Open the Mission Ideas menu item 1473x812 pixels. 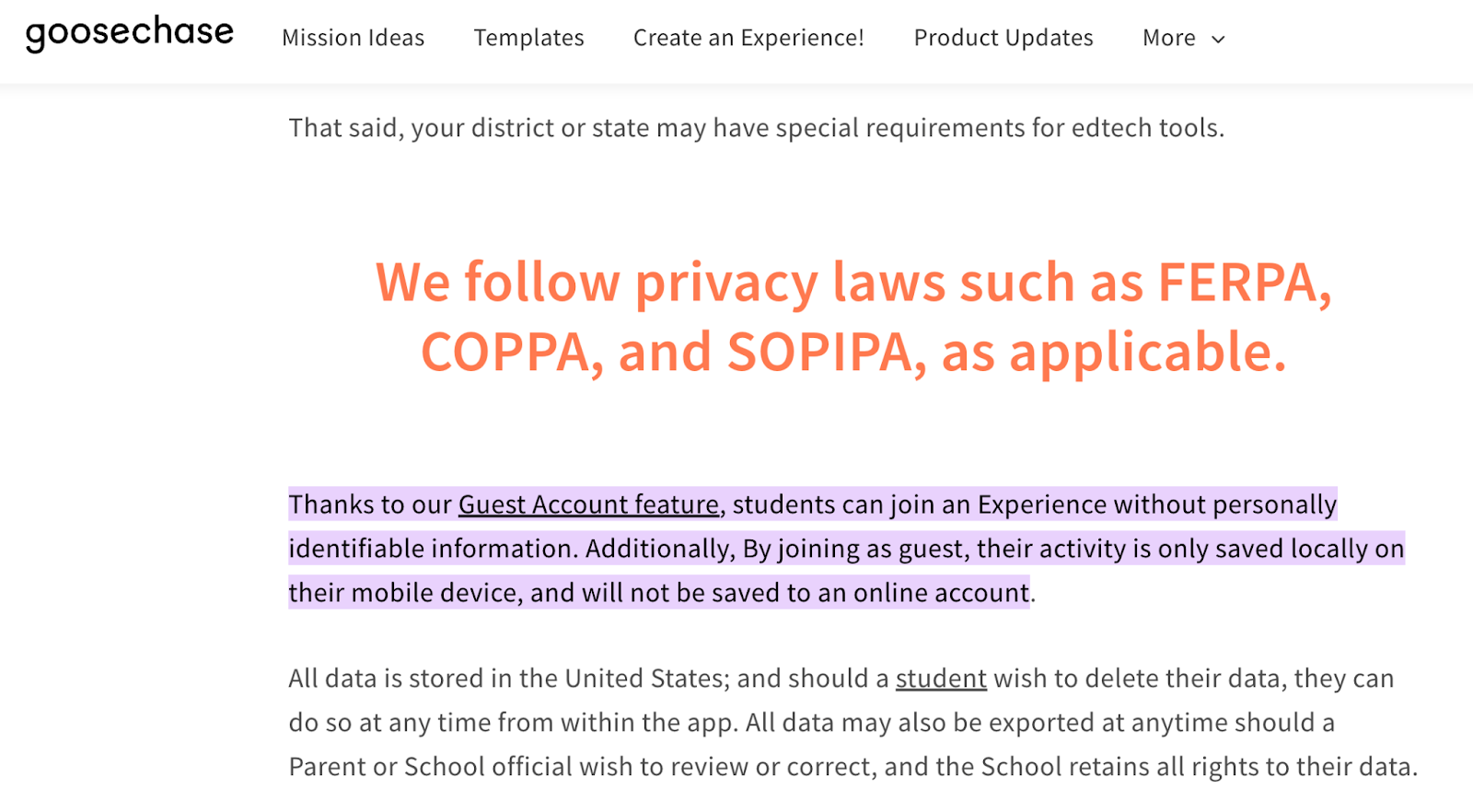pyautogui.click(x=353, y=38)
